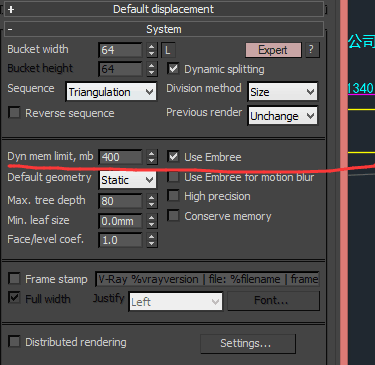Click the Expert mode button

tap(273, 50)
